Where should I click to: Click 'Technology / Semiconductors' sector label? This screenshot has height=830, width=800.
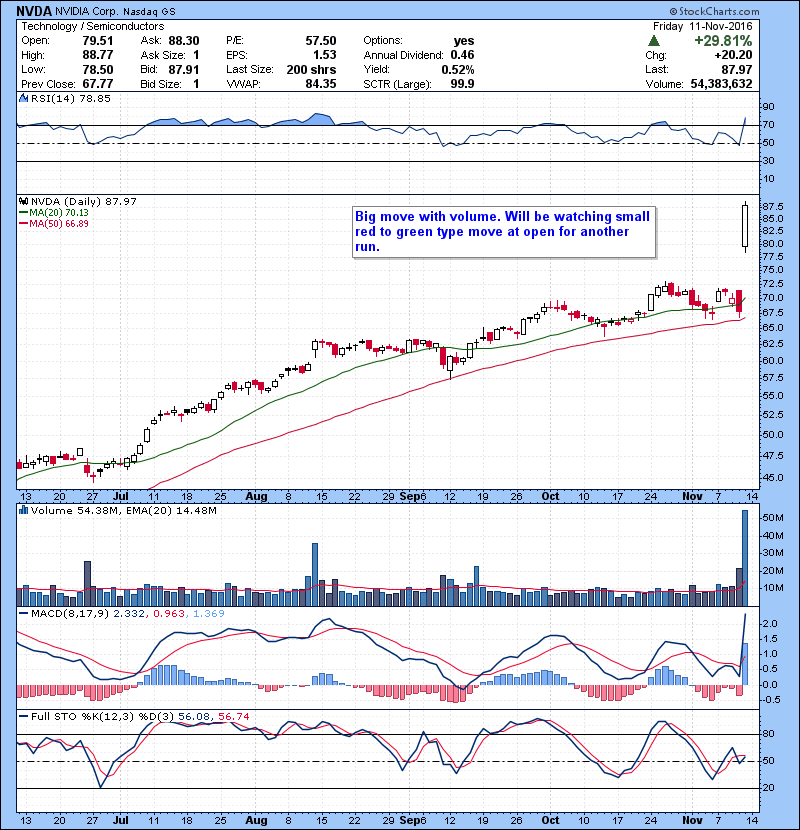pos(93,26)
